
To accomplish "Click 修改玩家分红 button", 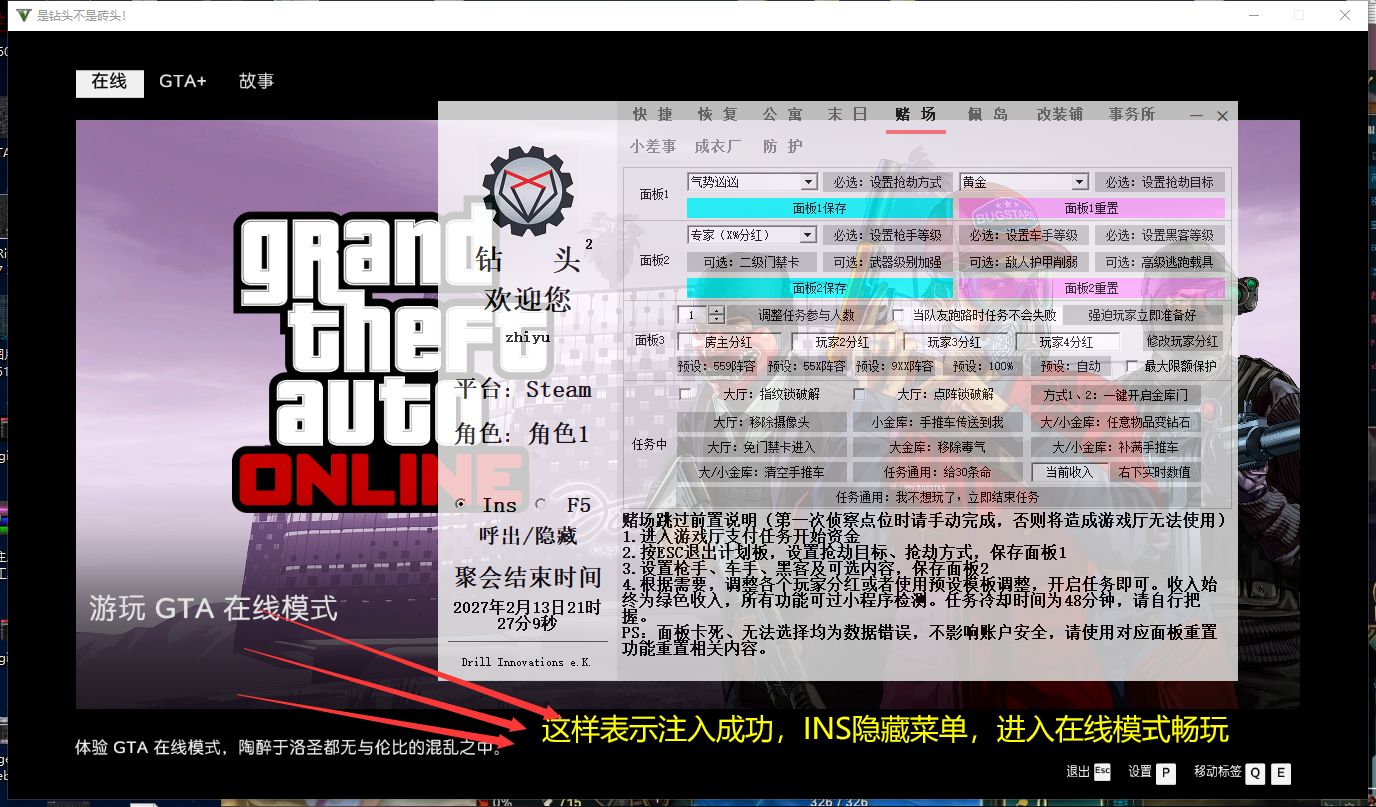I will pos(1184,342).
